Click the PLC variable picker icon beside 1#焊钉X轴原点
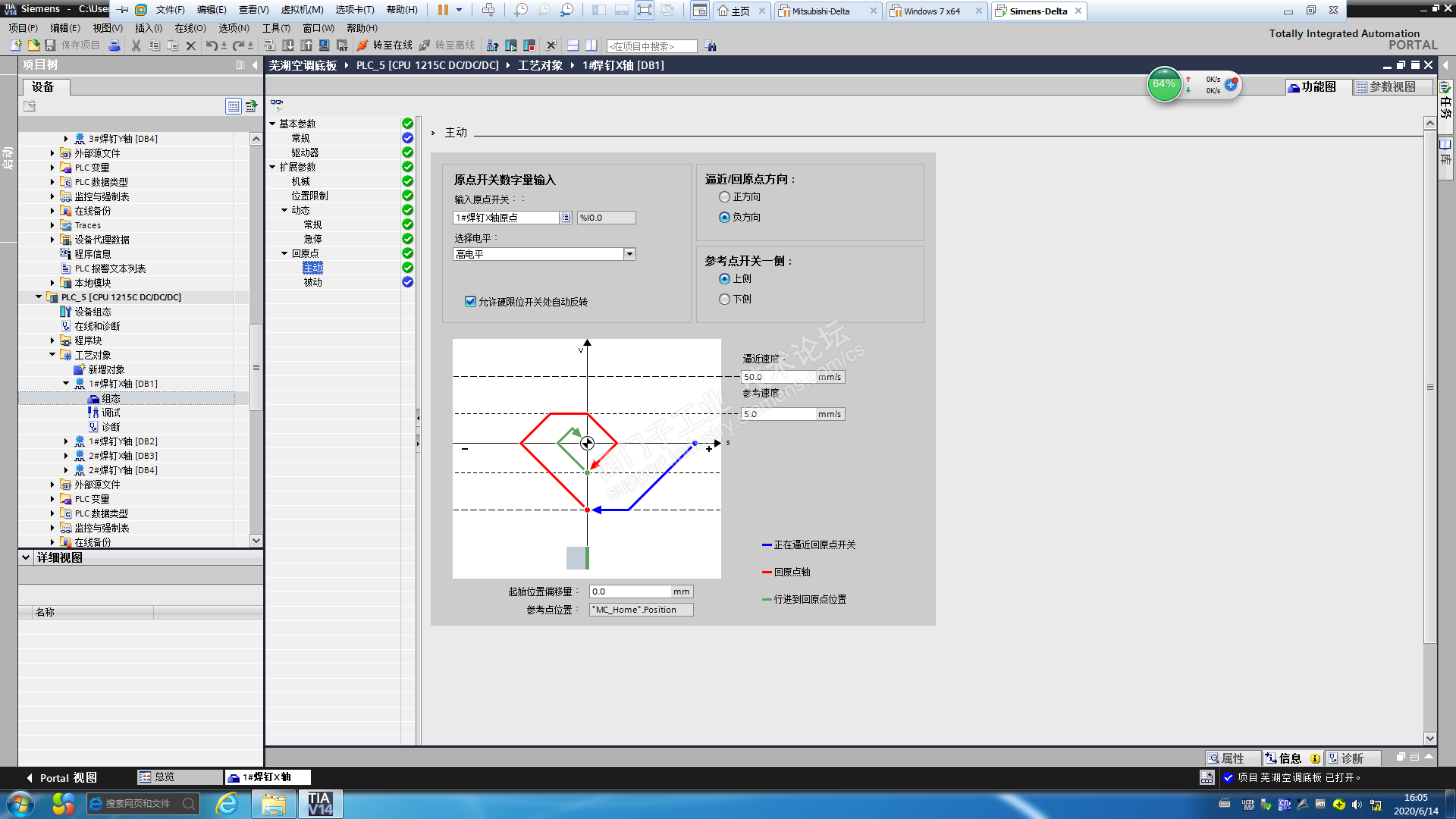The width and height of the screenshot is (1456, 819). click(x=566, y=218)
